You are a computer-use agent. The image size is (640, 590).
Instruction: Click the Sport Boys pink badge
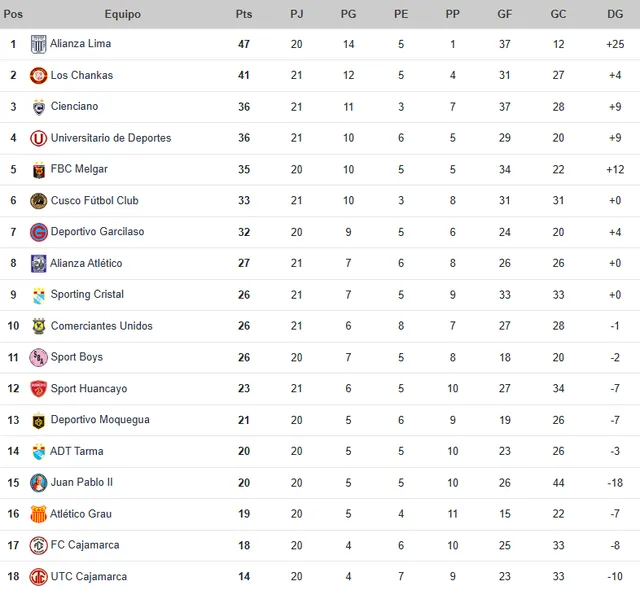coord(38,357)
